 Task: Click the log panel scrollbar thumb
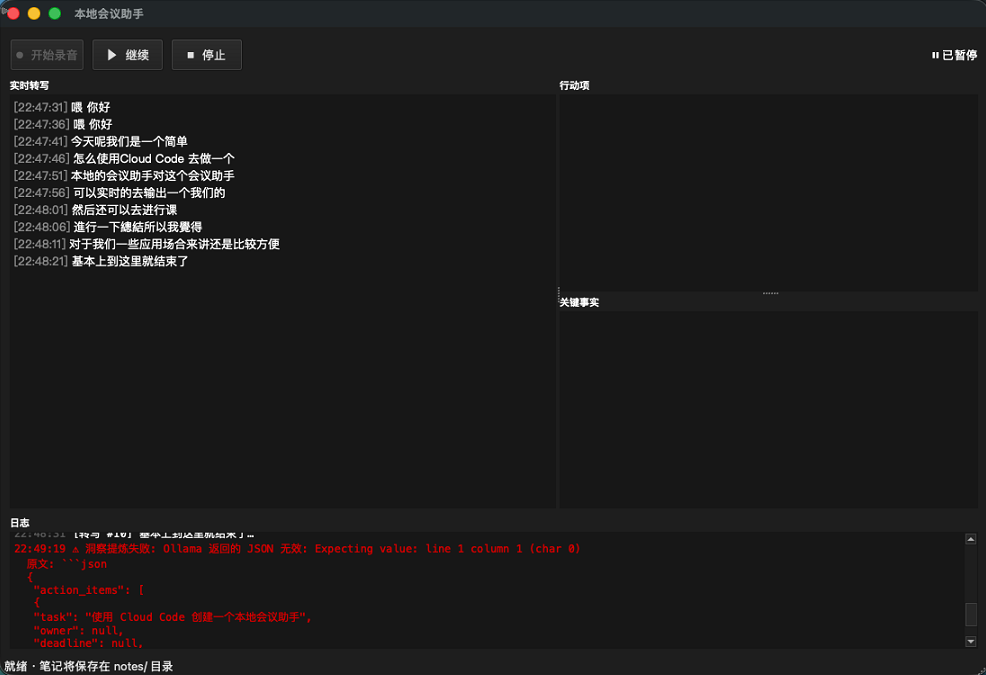970,614
